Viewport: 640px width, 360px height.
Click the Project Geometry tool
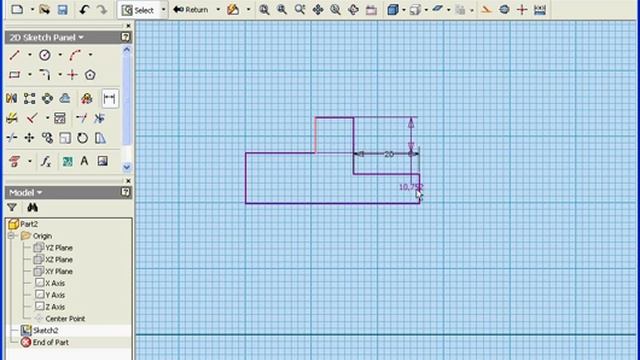click(15, 162)
